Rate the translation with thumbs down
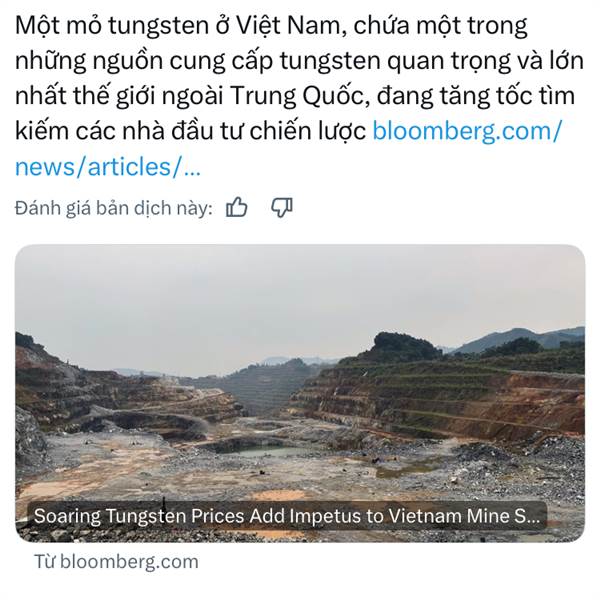 pos(282,208)
